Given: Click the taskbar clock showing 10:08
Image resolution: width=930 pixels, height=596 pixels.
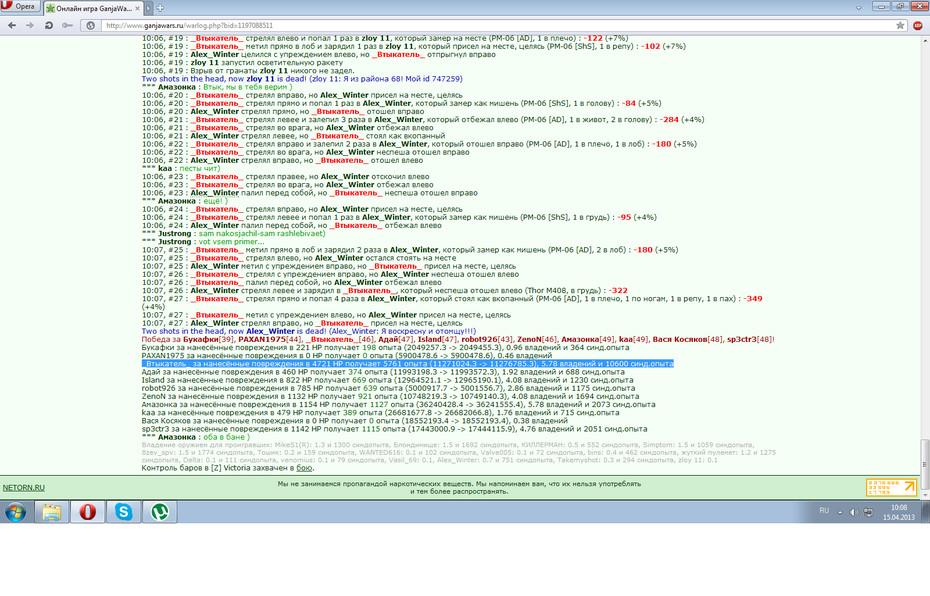Looking at the screenshot, I should point(899,512).
